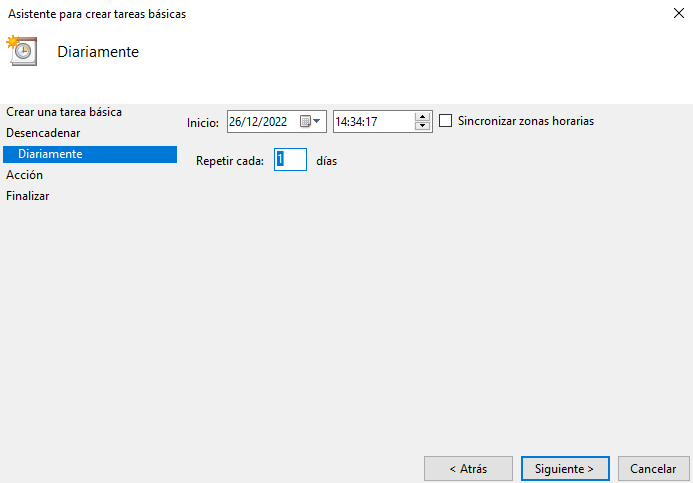Click the Inicio label

coord(203,122)
